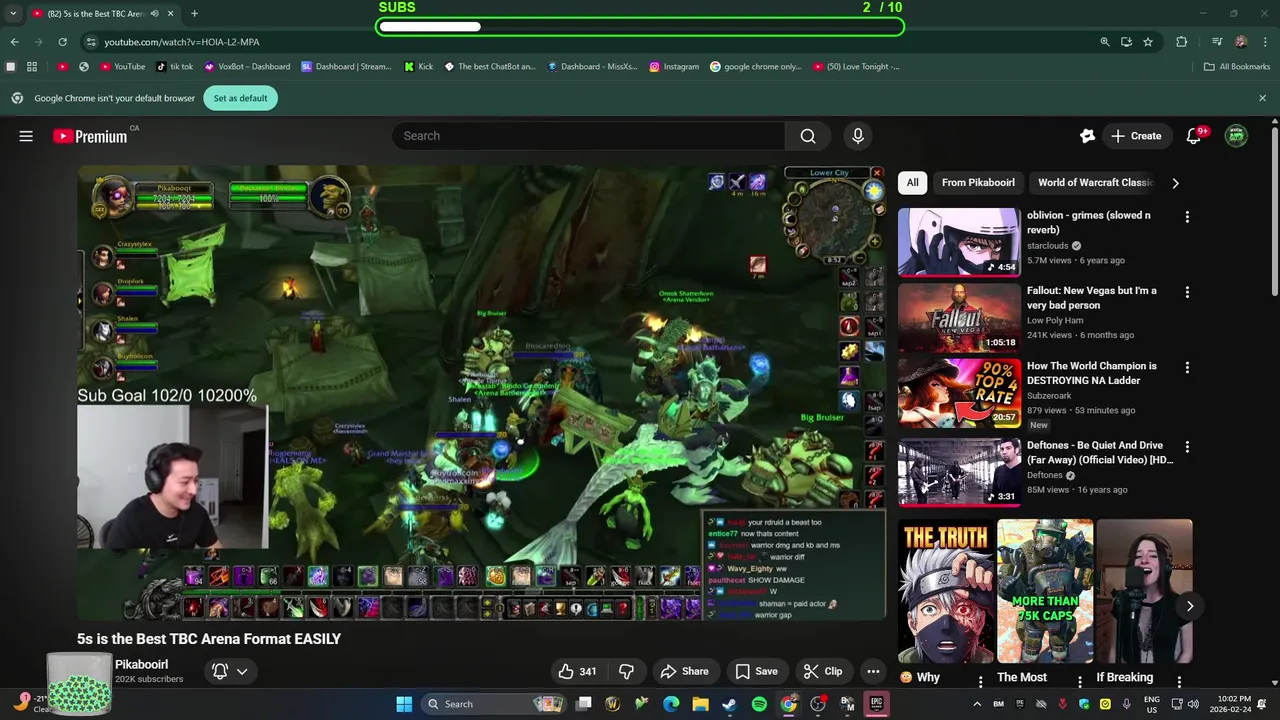Open Epic Games launcher from taskbar

876,704
